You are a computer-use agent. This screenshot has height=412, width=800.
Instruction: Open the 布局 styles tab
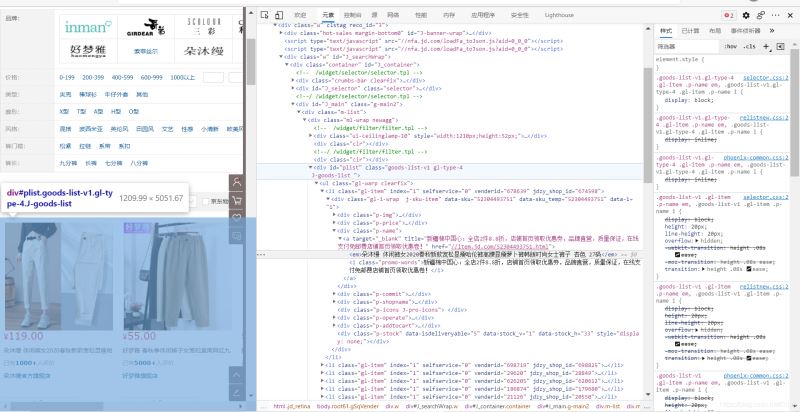715,31
